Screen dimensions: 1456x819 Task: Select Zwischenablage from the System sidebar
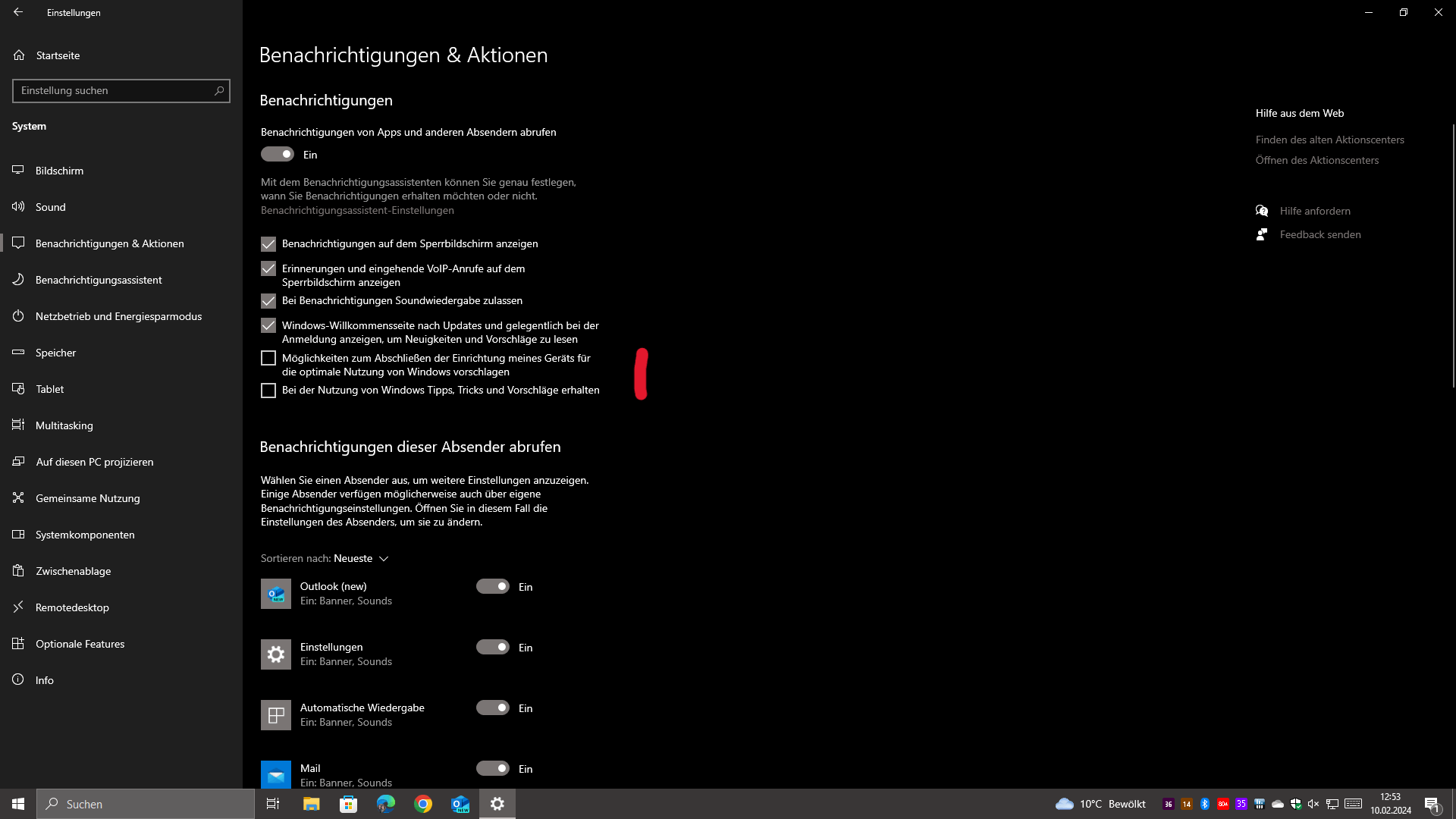coord(73,571)
